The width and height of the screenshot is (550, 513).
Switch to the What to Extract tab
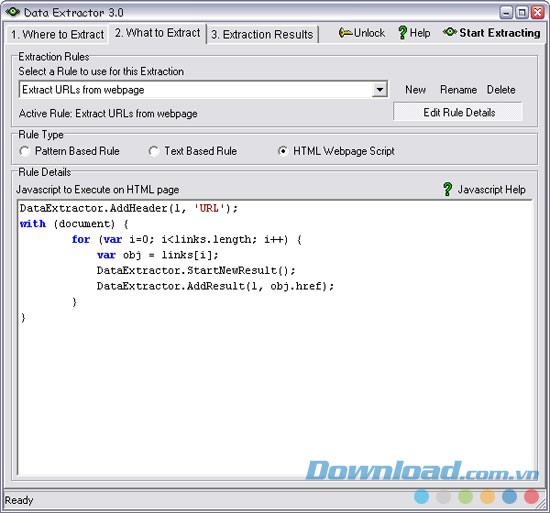click(157, 33)
